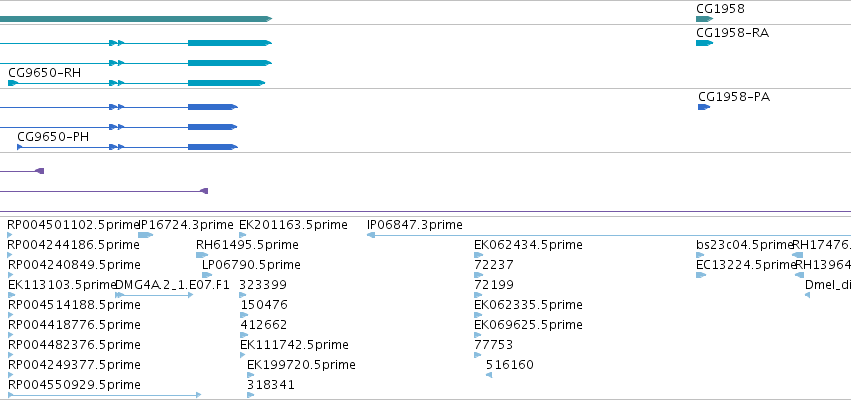The width and height of the screenshot is (851, 400).
Task: Click the RP004550929.5prime spanning feature line
Action: [105, 395]
